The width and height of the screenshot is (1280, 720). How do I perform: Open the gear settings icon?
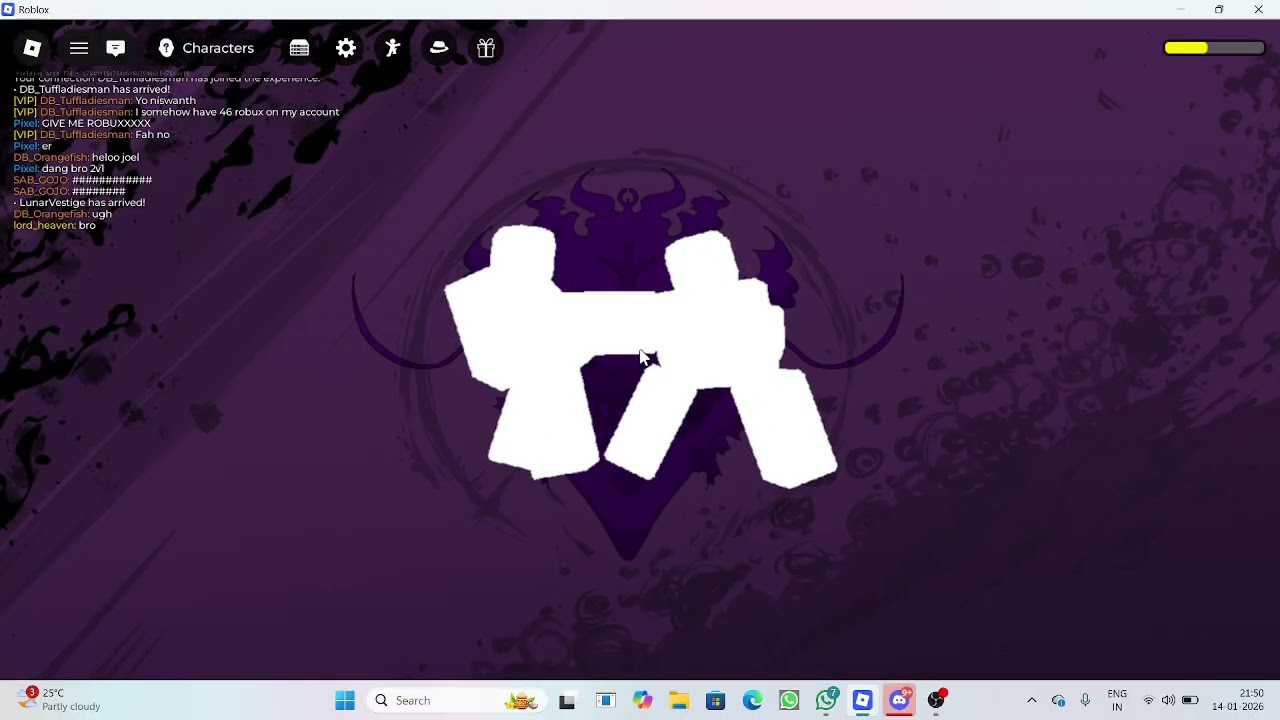pyautogui.click(x=346, y=48)
